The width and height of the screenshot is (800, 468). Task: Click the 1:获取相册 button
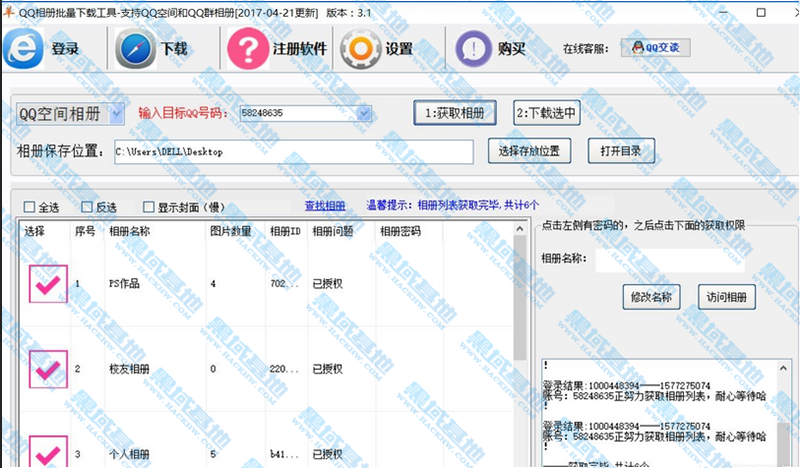(x=455, y=113)
